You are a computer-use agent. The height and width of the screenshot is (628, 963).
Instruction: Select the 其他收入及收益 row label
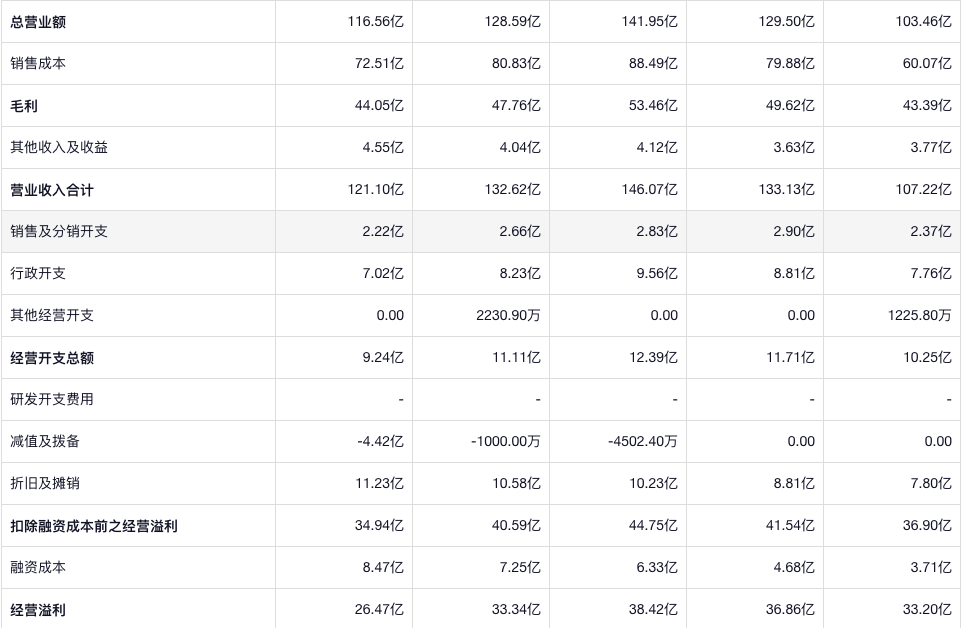click(60, 147)
